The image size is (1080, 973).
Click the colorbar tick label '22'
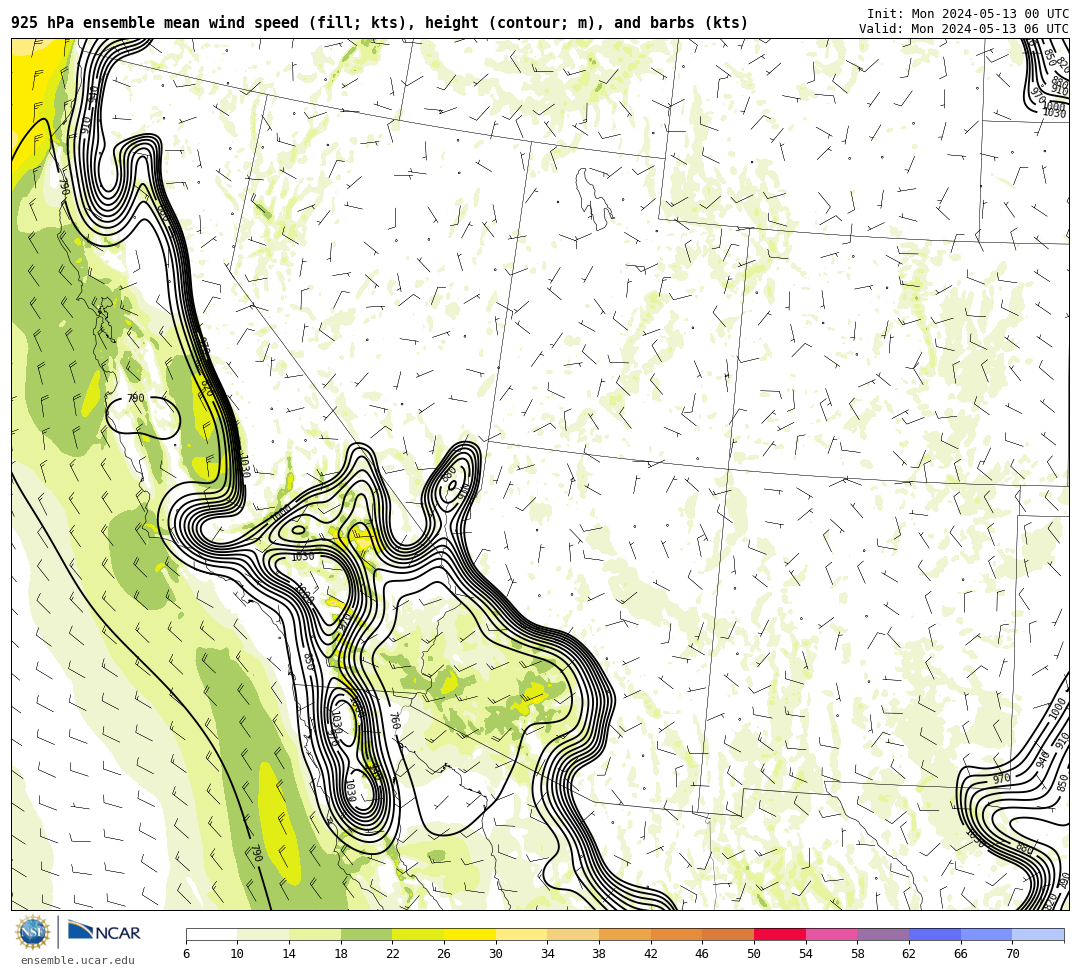click(393, 954)
